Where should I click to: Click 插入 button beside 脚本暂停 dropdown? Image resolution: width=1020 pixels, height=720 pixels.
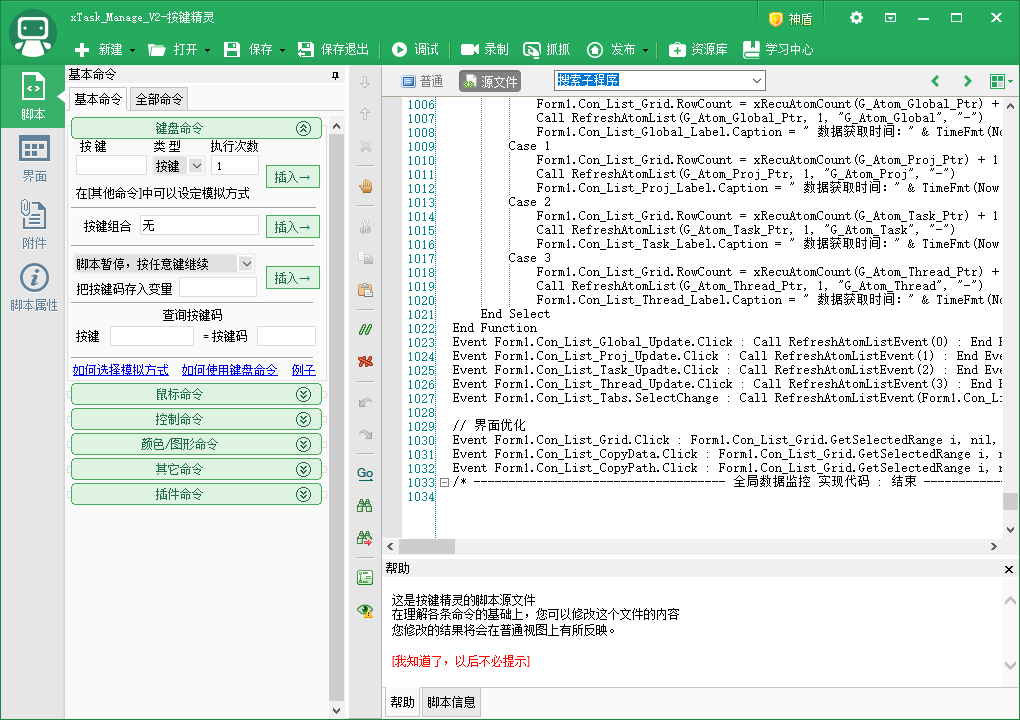coord(293,278)
